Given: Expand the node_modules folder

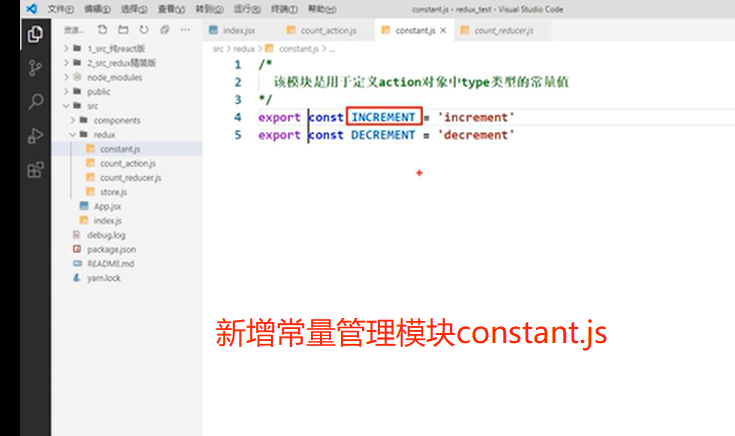Looking at the screenshot, I should (x=127, y=77).
